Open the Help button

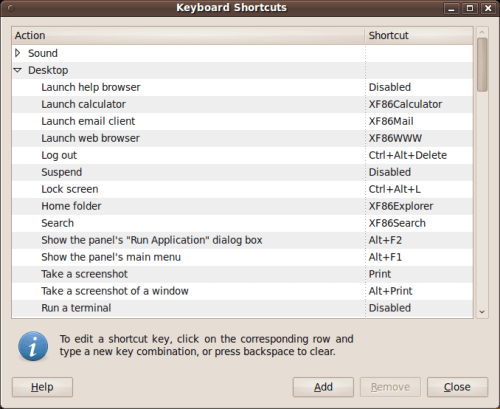point(42,387)
